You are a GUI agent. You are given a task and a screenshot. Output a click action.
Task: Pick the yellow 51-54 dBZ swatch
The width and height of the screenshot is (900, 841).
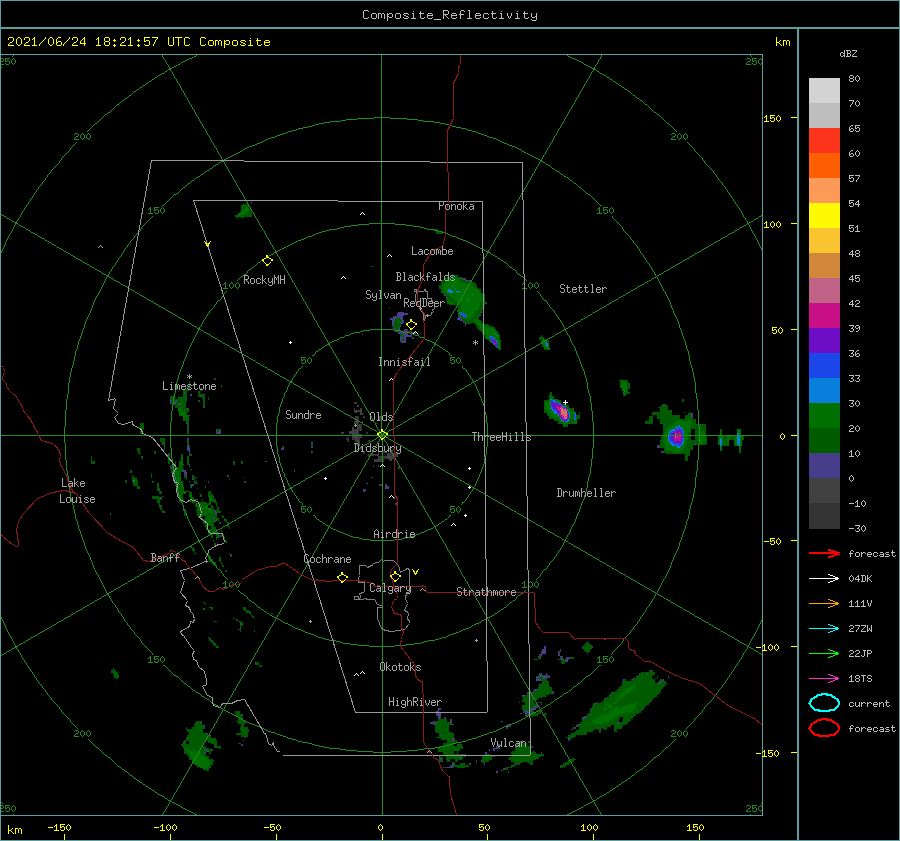pyautogui.click(x=824, y=216)
